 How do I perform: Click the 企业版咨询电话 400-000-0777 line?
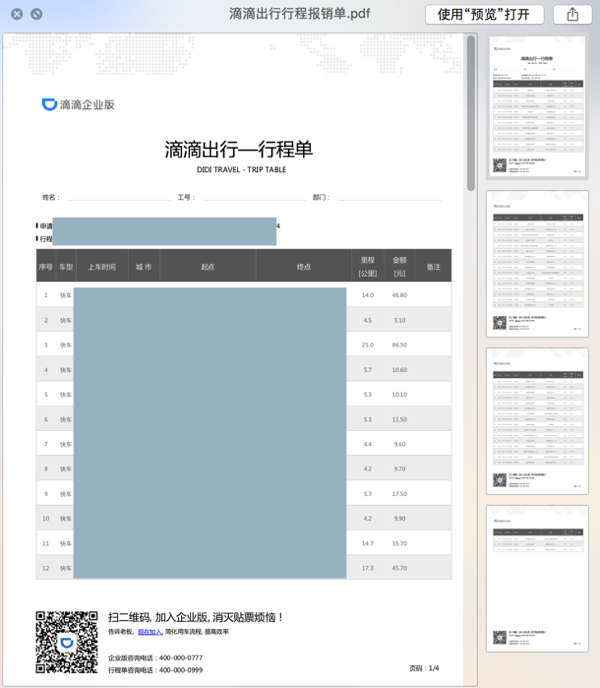(x=155, y=658)
